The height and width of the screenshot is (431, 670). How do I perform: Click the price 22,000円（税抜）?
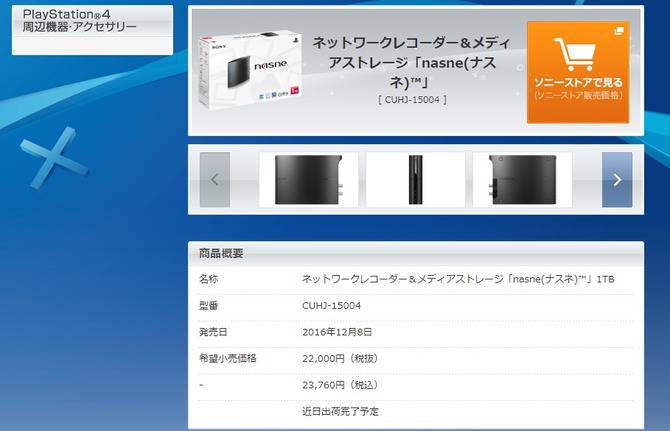341,359
